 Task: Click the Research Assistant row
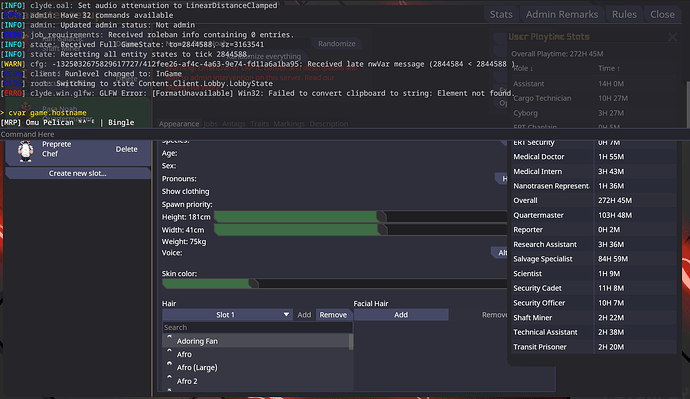tap(594, 244)
